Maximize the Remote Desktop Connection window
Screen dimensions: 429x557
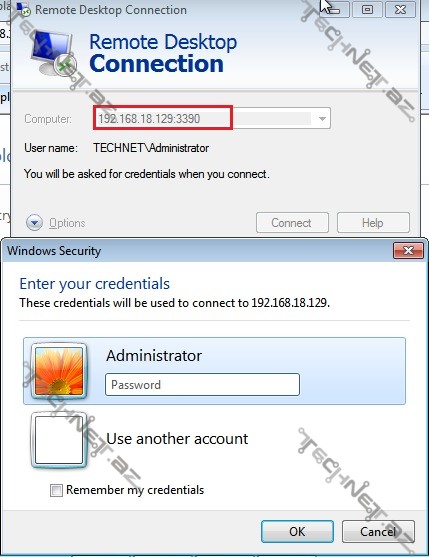click(367, 10)
